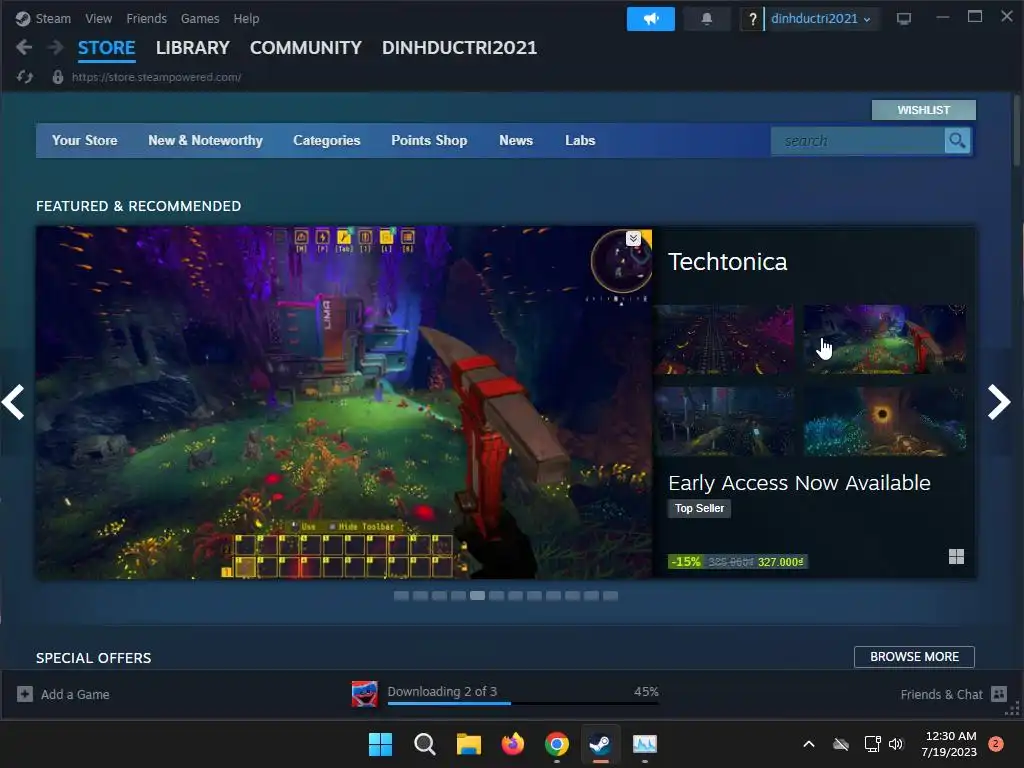Open the Your Store dropdown menu
Viewport: 1024px width, 768px height.
click(x=85, y=140)
